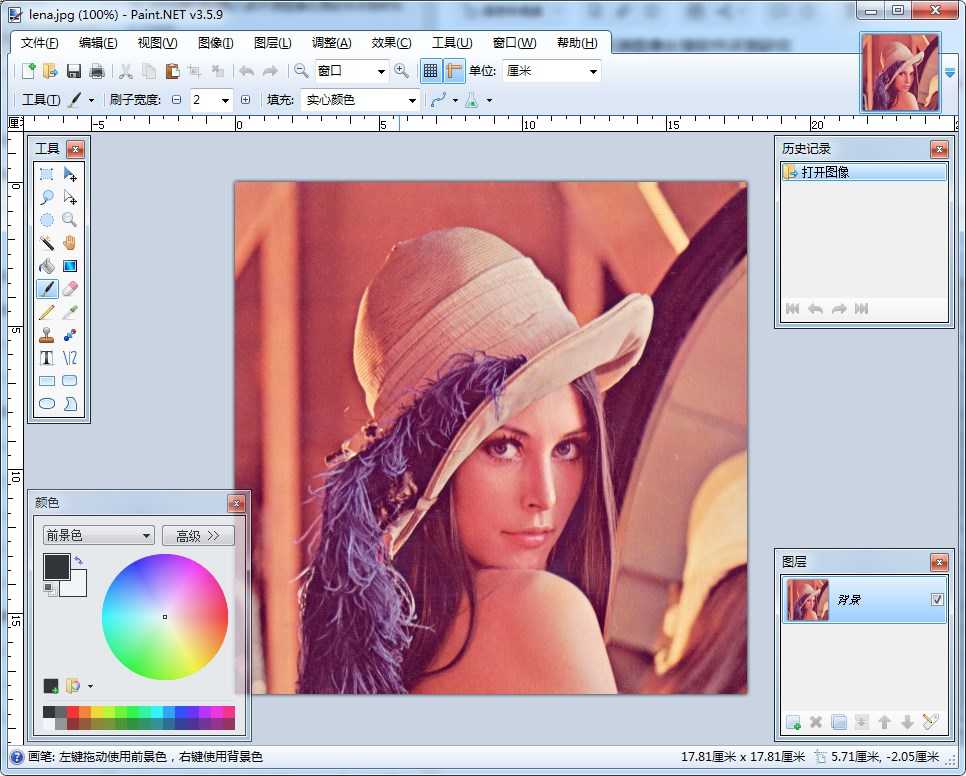Select the Zoom magnifier tool in Tools panel
Image resolution: width=966 pixels, height=776 pixels.
pyautogui.click(x=70, y=220)
